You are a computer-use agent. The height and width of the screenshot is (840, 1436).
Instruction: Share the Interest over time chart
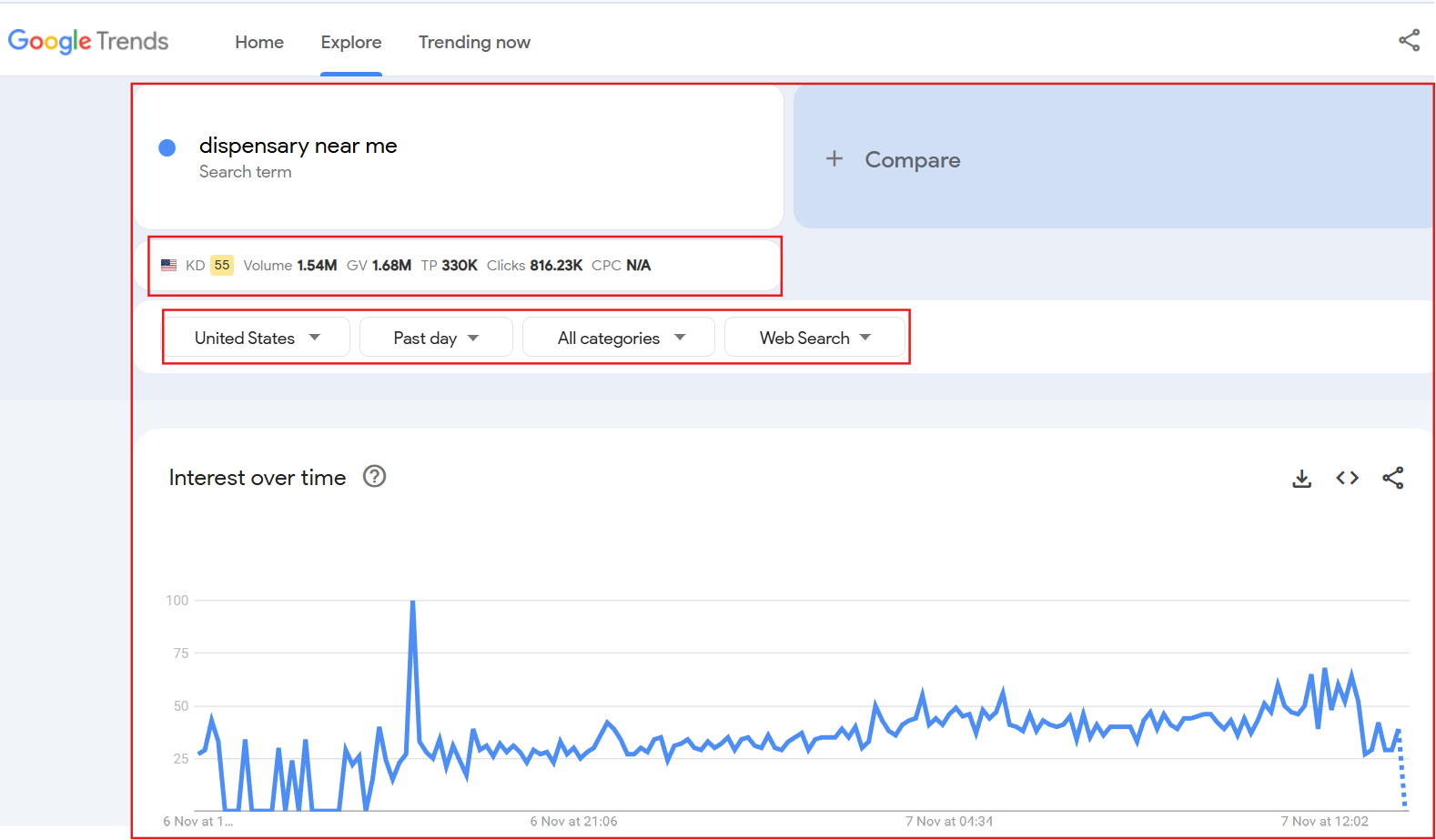1393,478
